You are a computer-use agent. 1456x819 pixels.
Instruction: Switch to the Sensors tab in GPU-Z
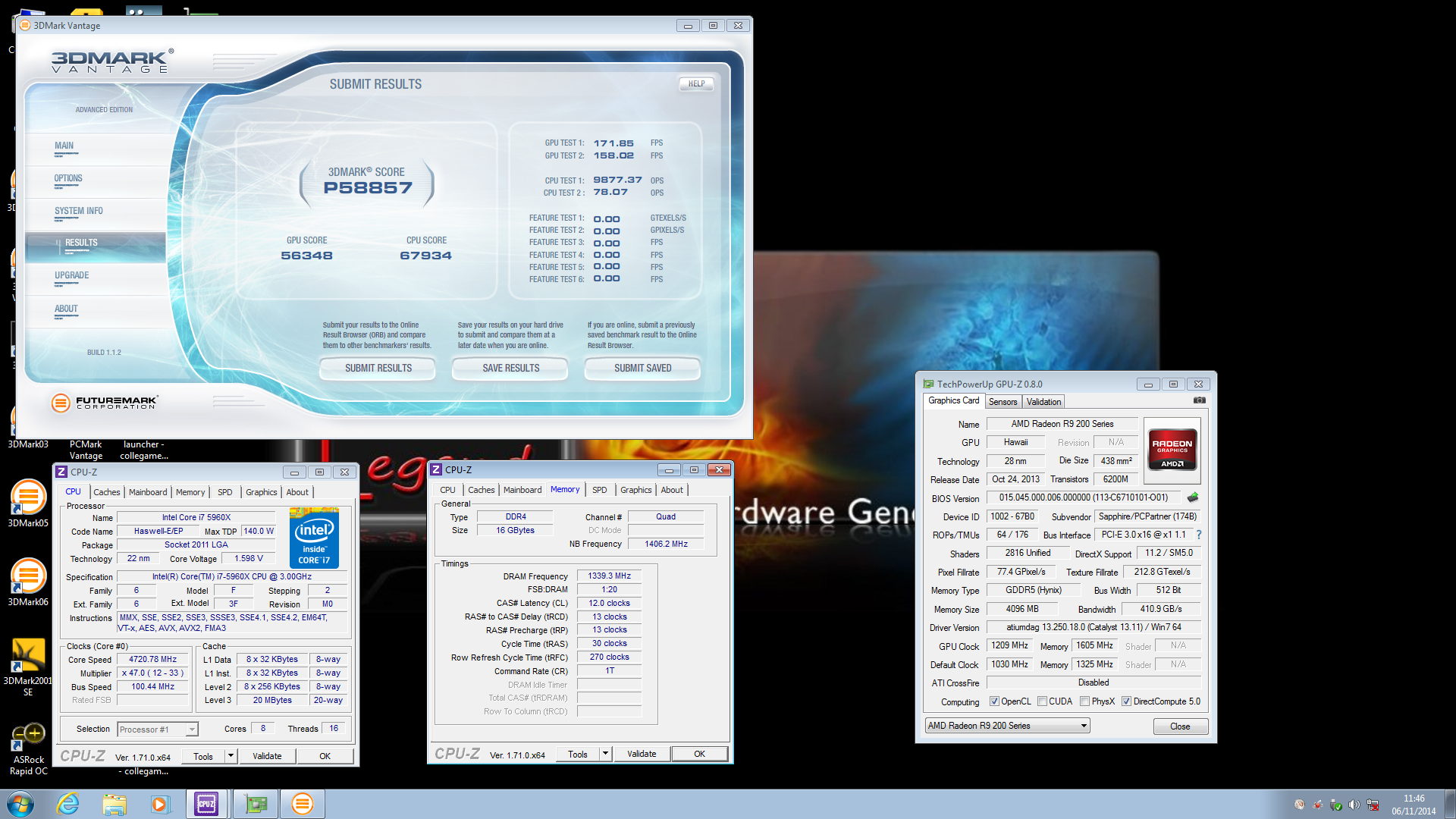(x=1003, y=402)
